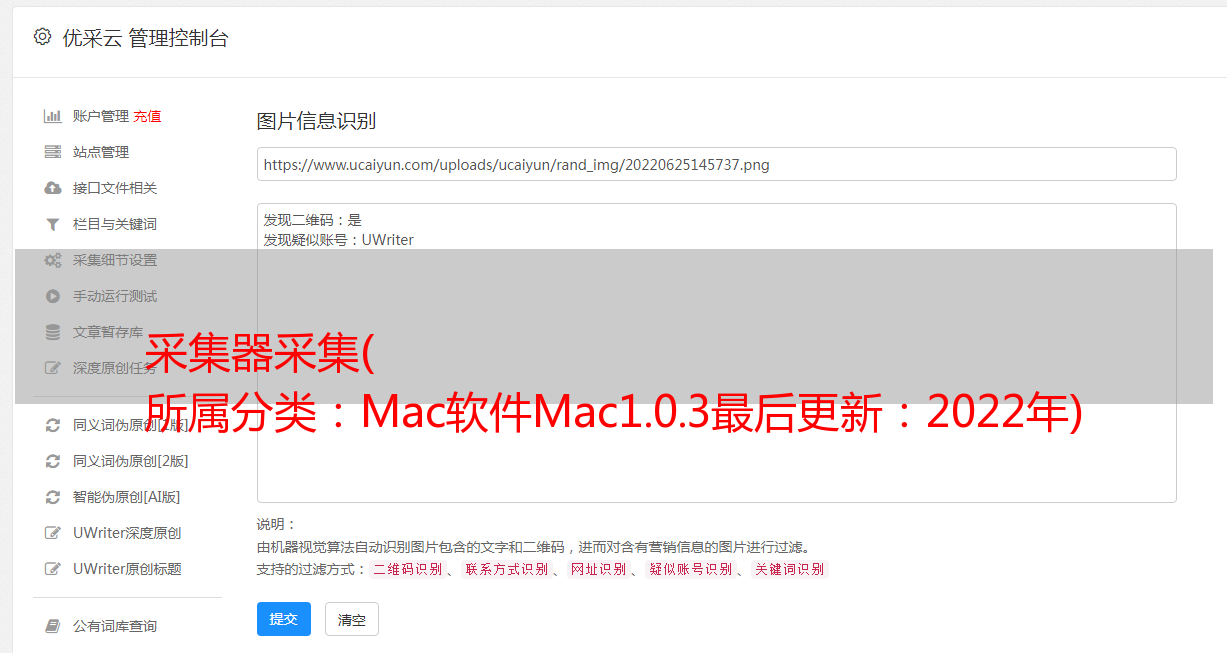Viewport: 1227px width, 653px height.
Task: Click the book icon next to 公有词库查询
Action: click(x=53, y=626)
